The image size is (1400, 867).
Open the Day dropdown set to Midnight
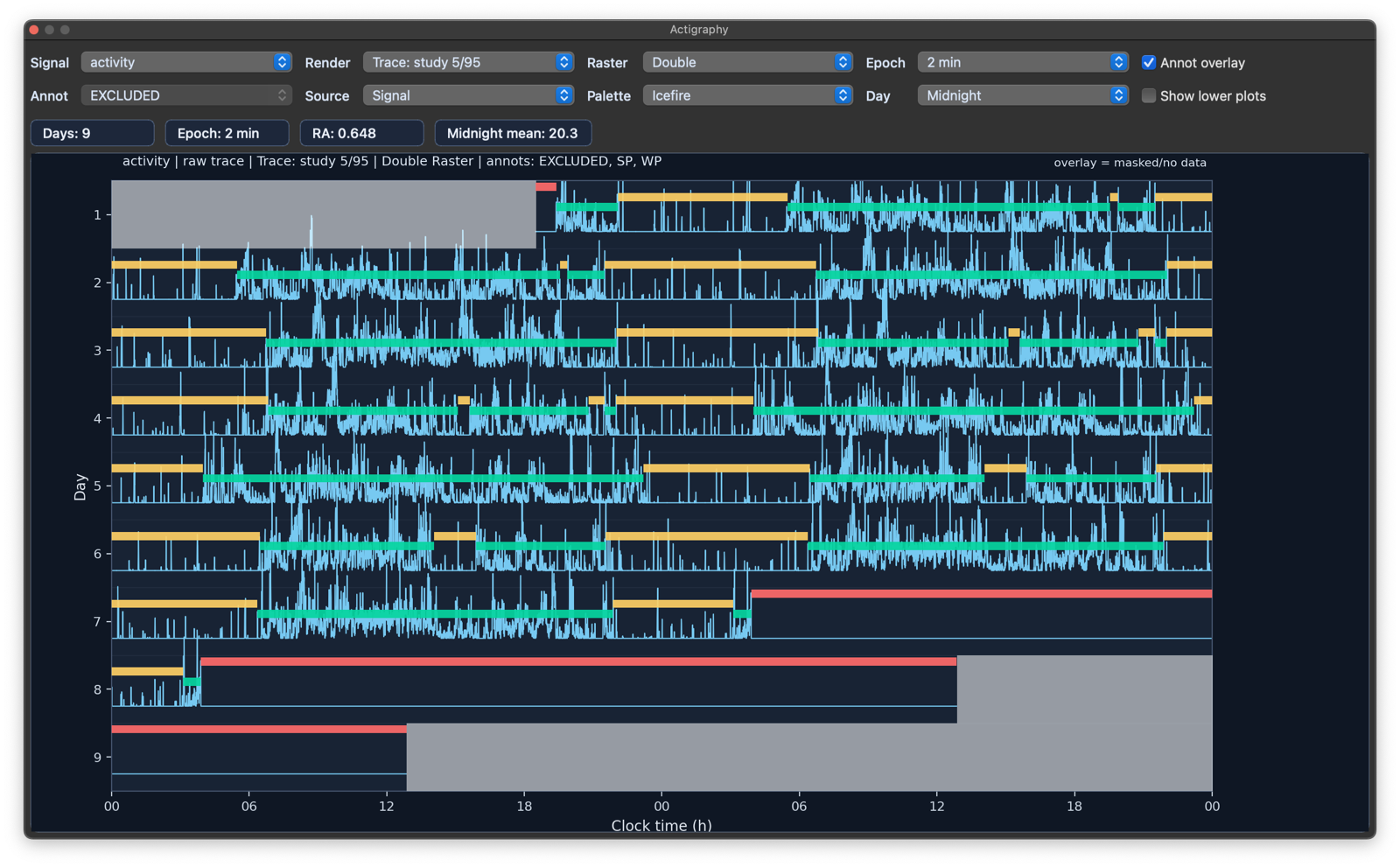1022,95
